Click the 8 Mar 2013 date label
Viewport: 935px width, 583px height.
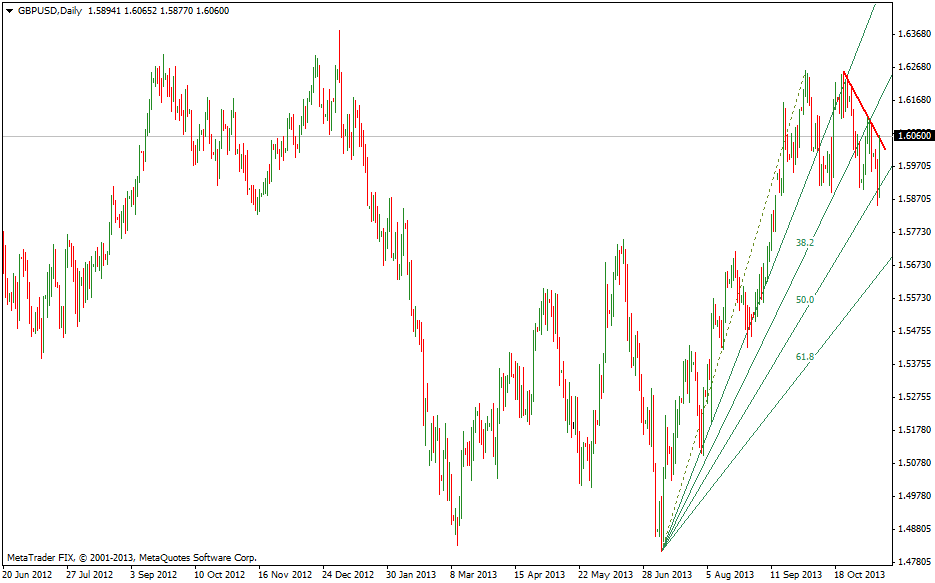coord(473,575)
